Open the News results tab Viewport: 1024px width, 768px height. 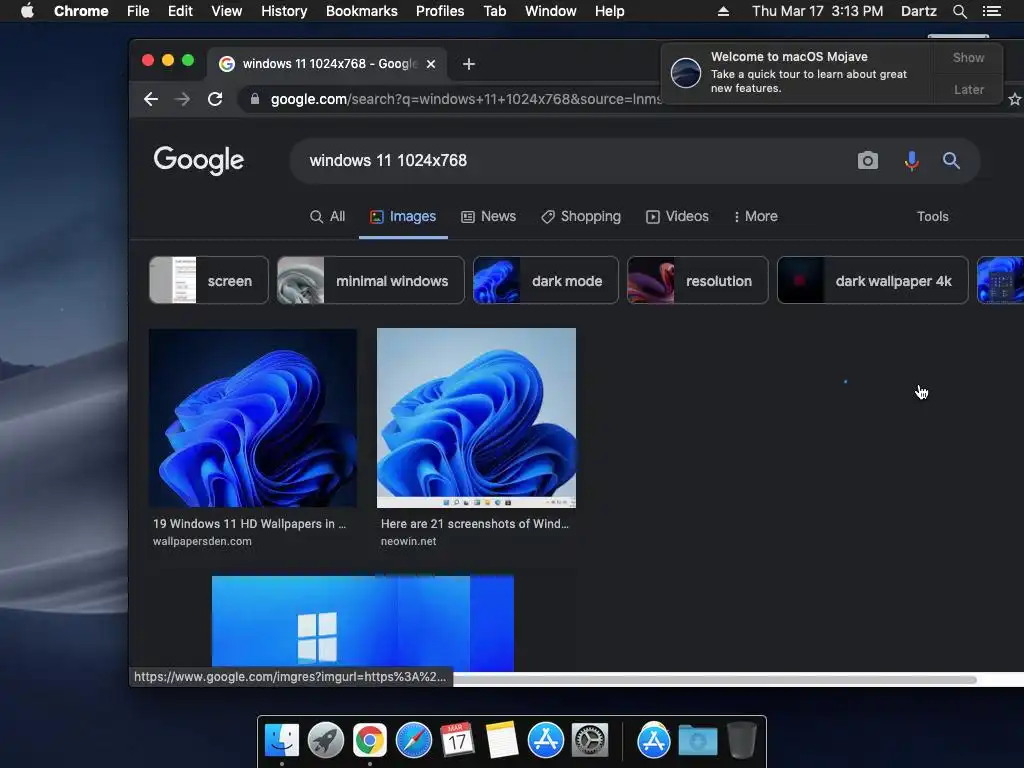488,217
